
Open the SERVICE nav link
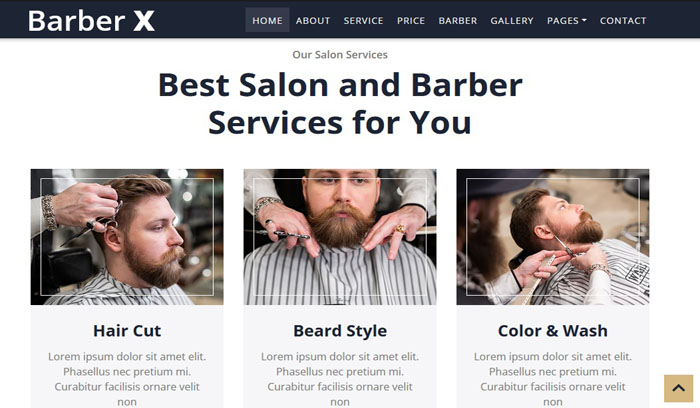(x=363, y=21)
